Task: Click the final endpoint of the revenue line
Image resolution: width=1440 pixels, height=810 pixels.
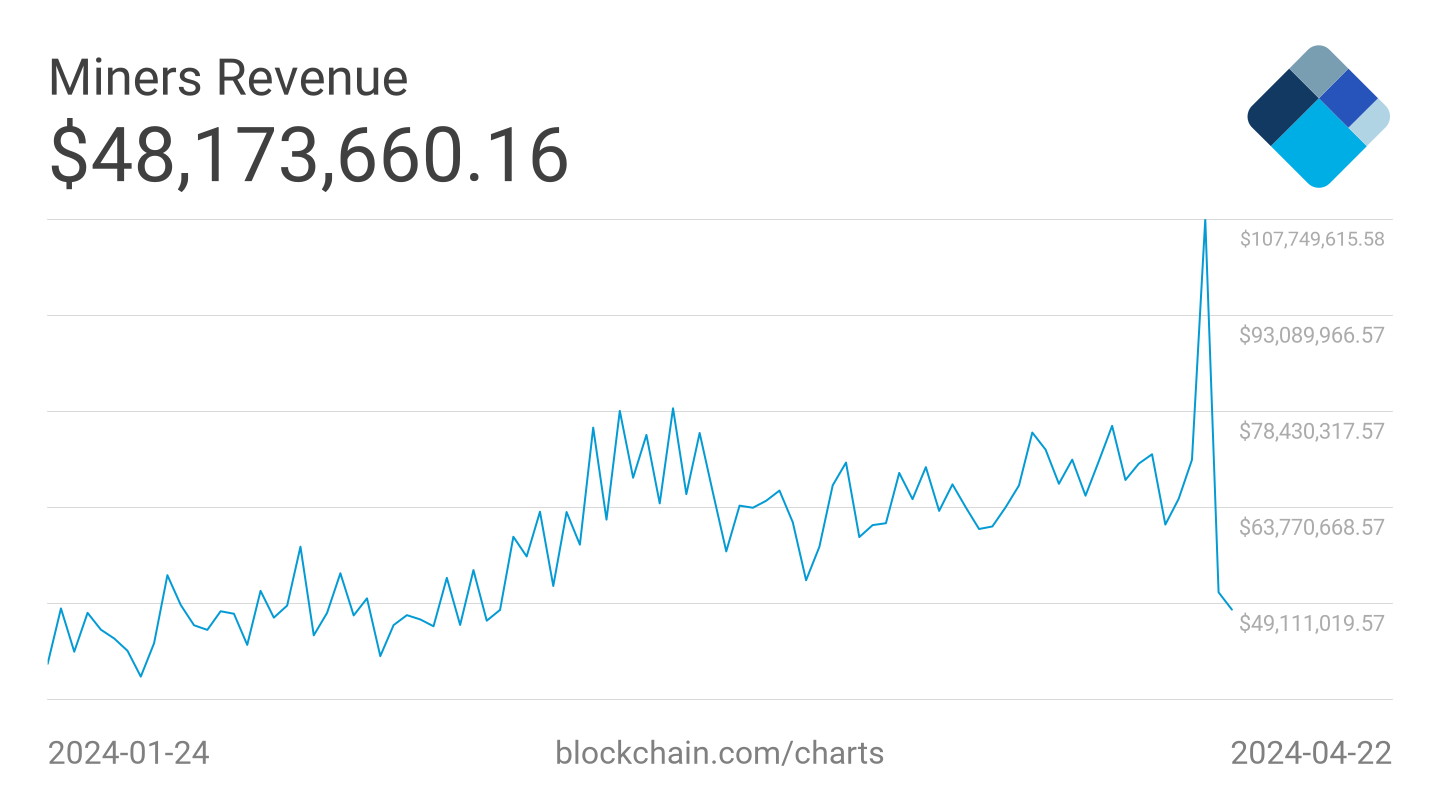Action: 1232,609
